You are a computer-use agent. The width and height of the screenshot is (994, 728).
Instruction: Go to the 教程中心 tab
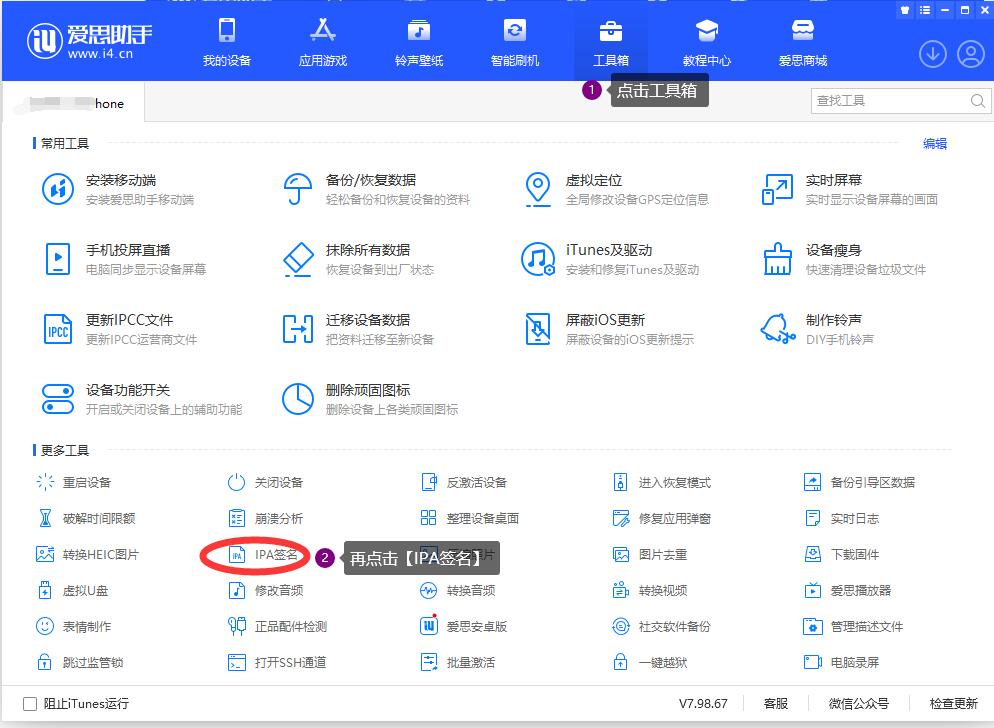707,42
